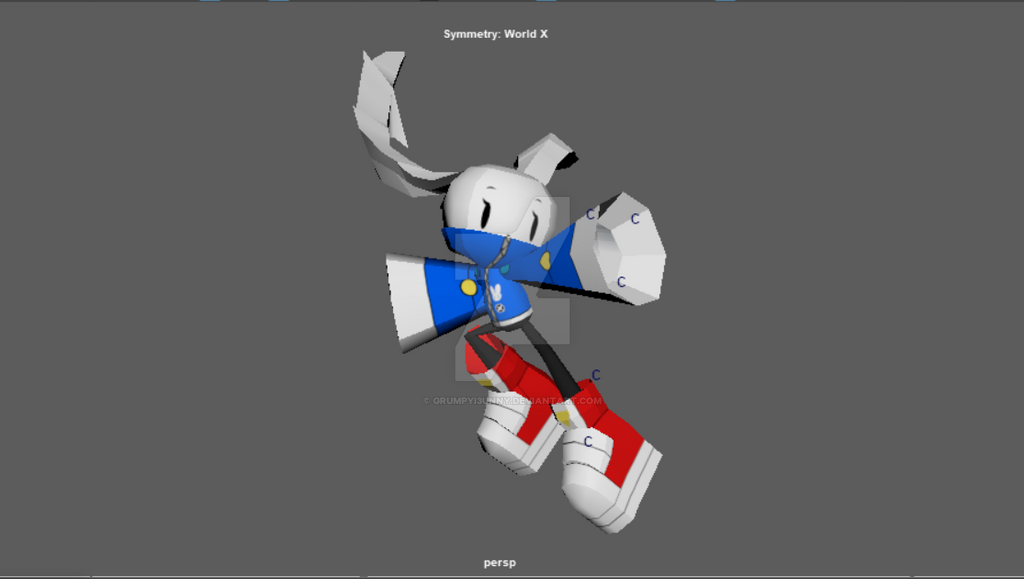The width and height of the screenshot is (1024, 579).
Task: Select the C handle at the top of the raised hand
Action: pyautogui.click(x=635, y=219)
